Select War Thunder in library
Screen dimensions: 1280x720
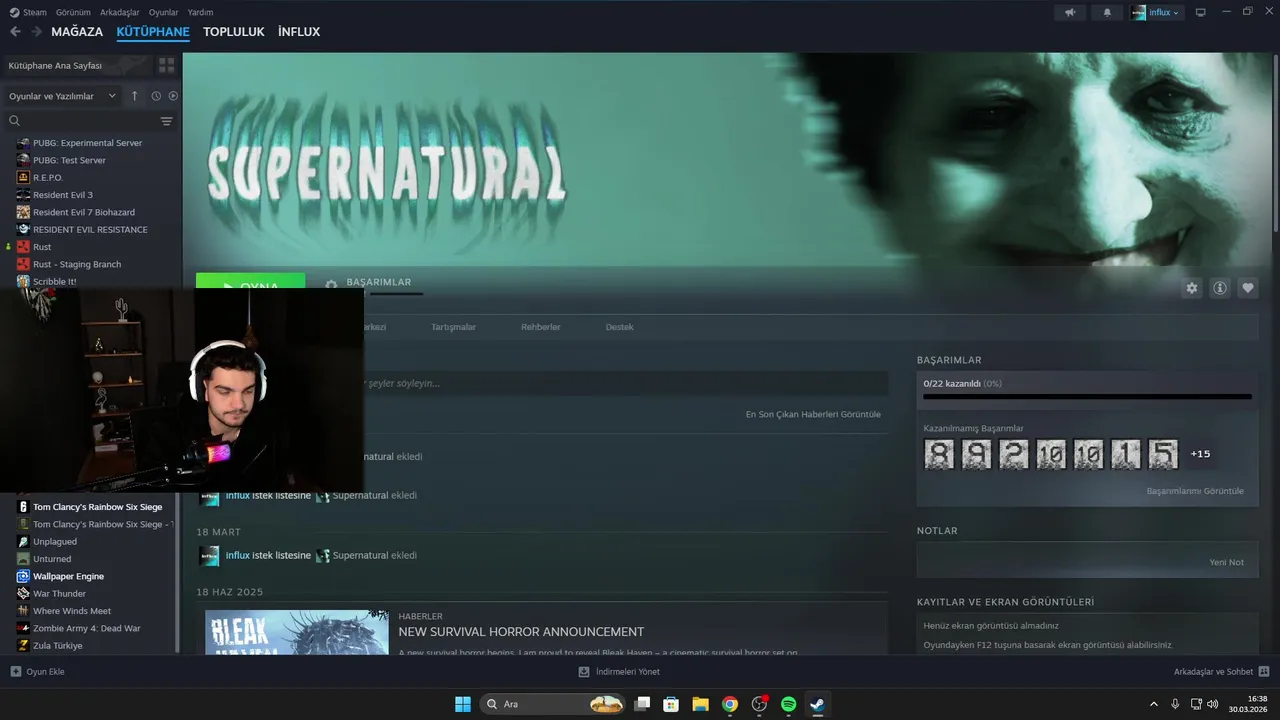click(60, 594)
